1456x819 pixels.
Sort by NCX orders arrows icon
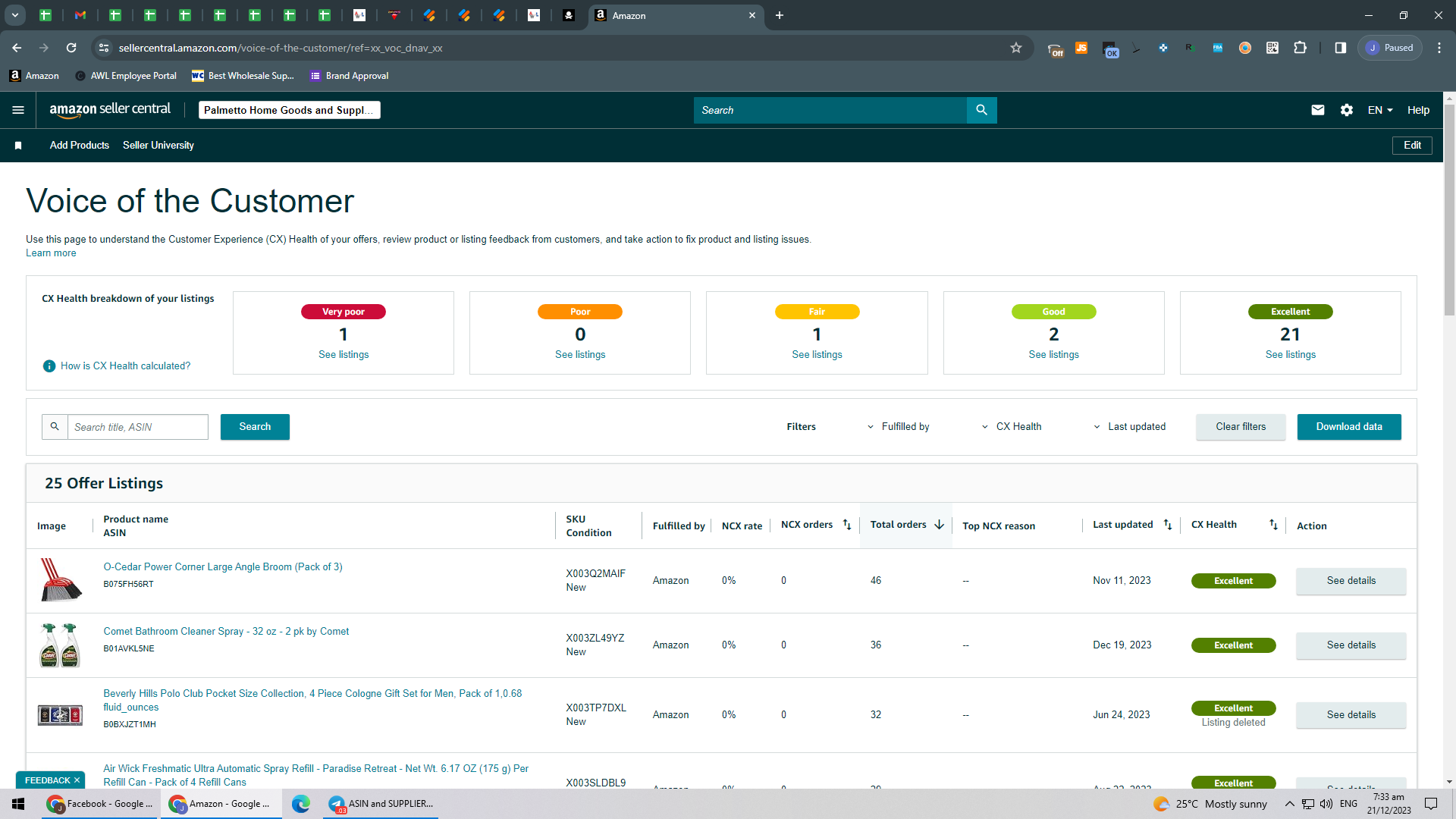click(847, 525)
